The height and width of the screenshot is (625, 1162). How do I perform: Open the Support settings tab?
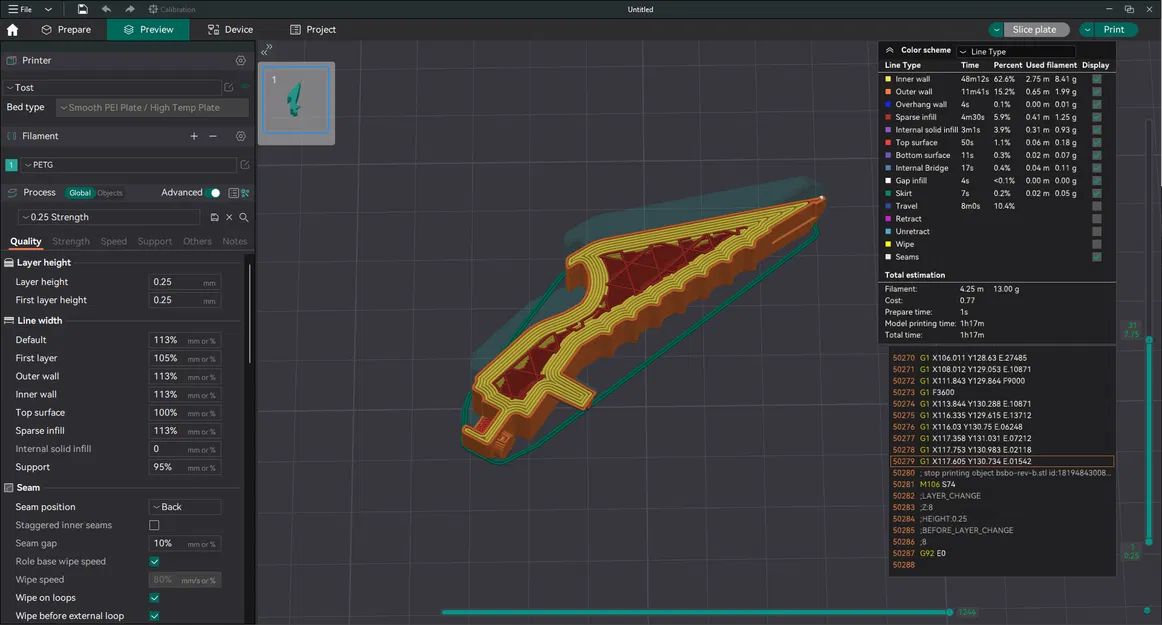click(154, 242)
